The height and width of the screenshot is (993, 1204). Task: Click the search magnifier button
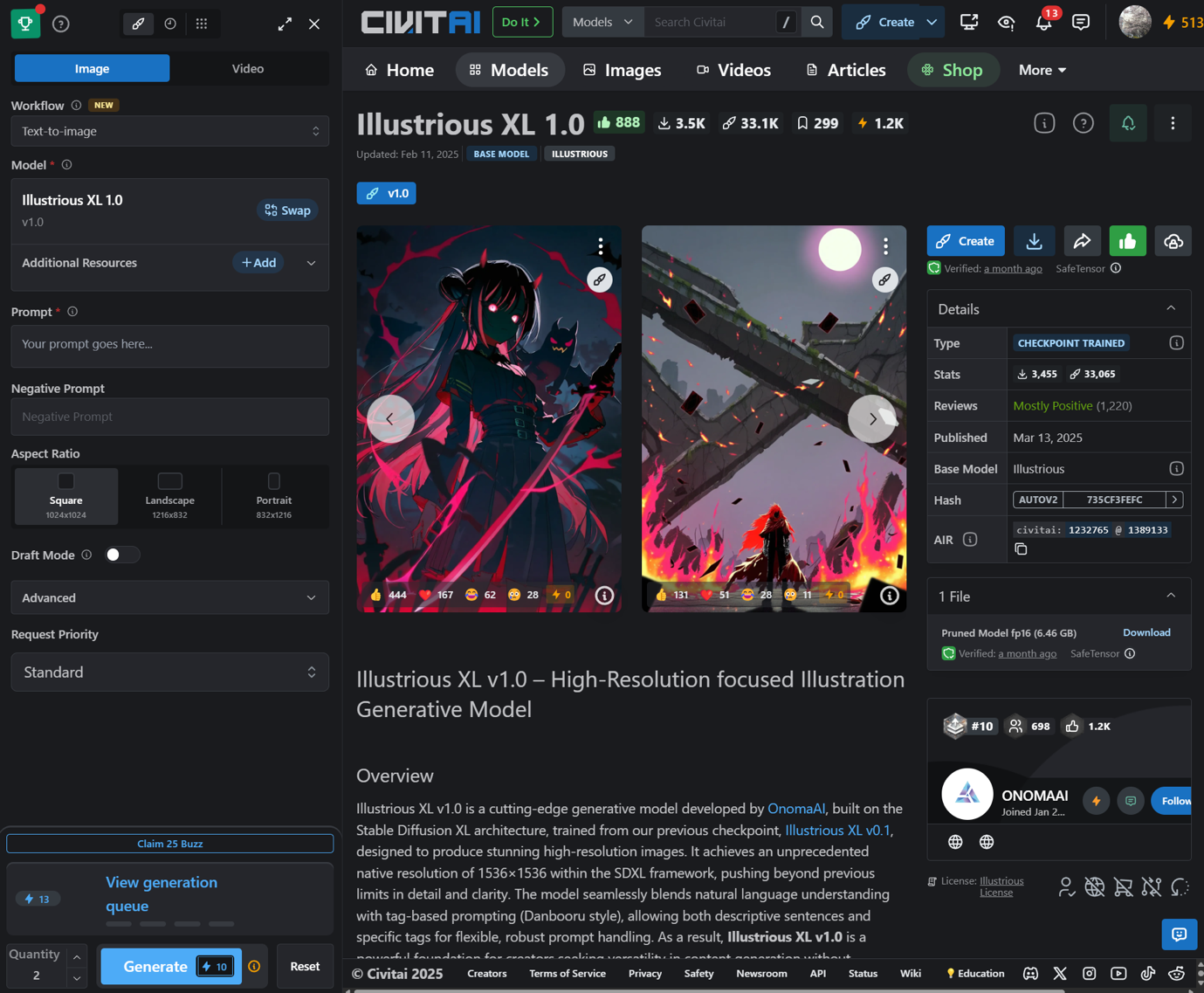click(x=817, y=22)
